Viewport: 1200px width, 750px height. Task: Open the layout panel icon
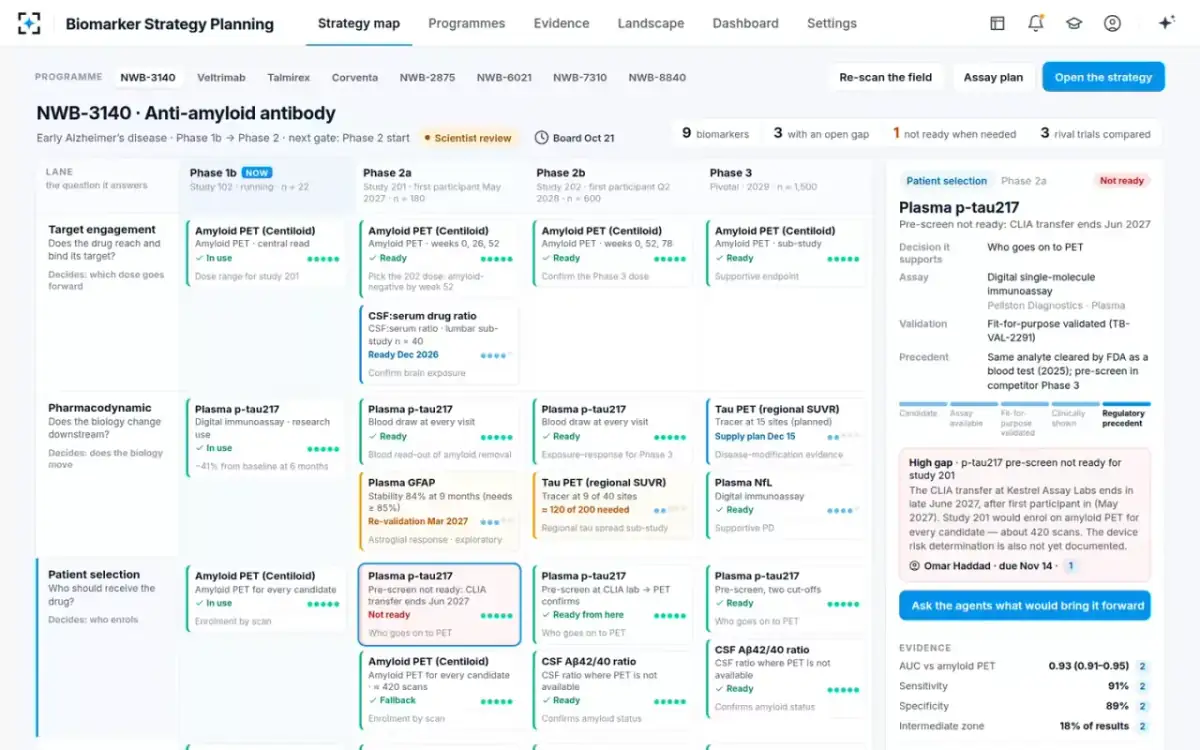click(997, 23)
